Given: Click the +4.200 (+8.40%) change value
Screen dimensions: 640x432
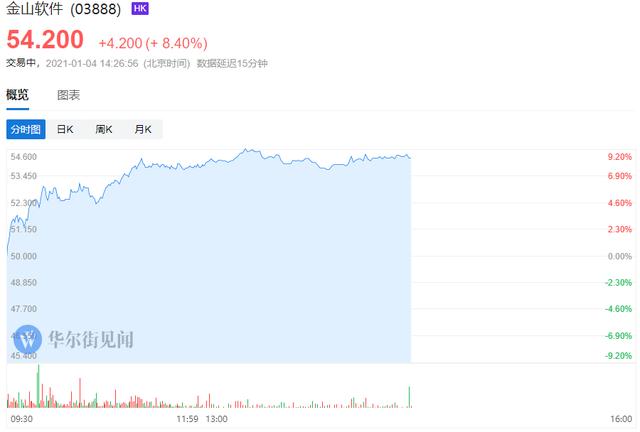Looking at the screenshot, I should click(x=153, y=43).
